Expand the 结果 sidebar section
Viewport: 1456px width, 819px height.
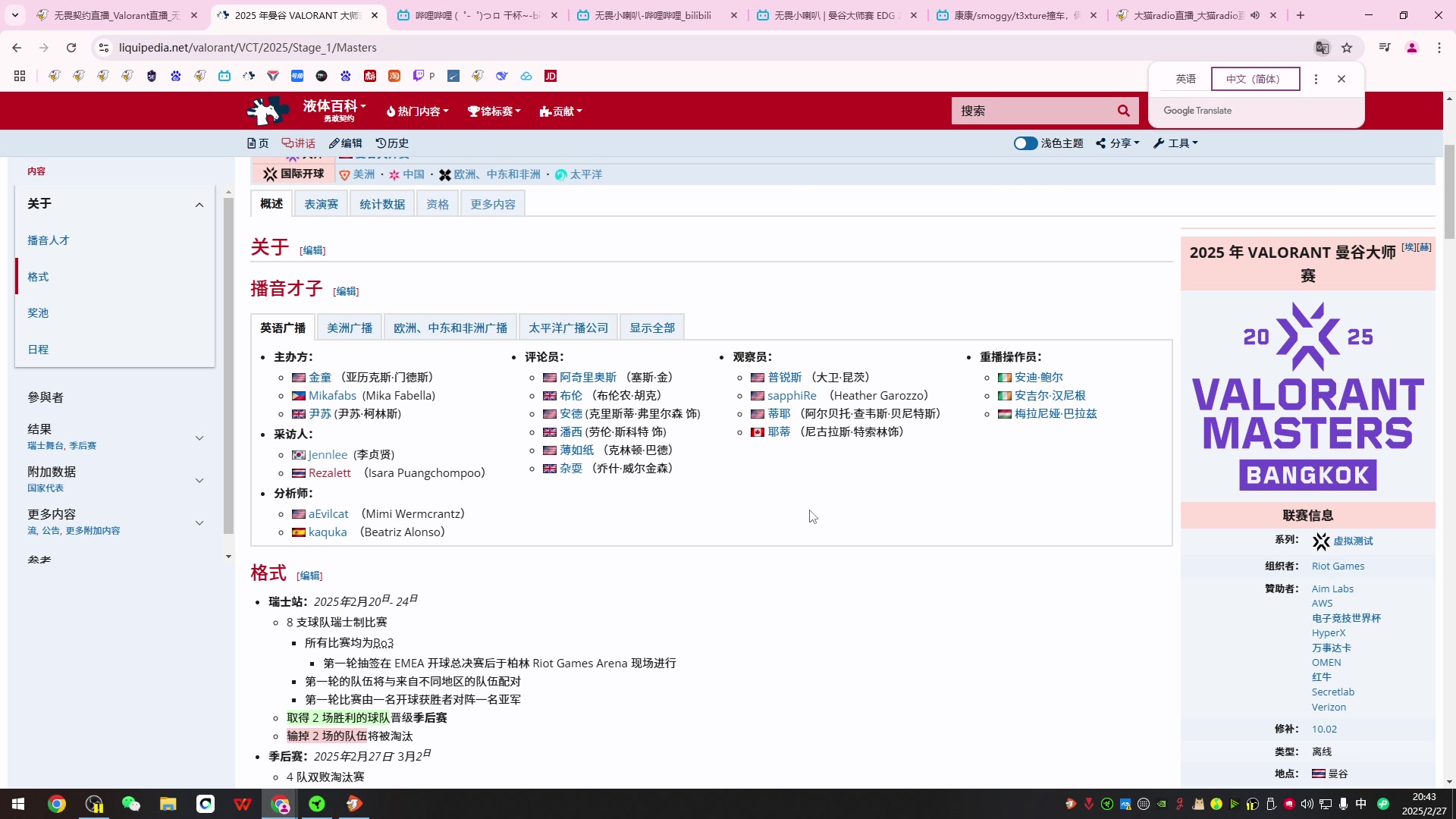(199, 438)
